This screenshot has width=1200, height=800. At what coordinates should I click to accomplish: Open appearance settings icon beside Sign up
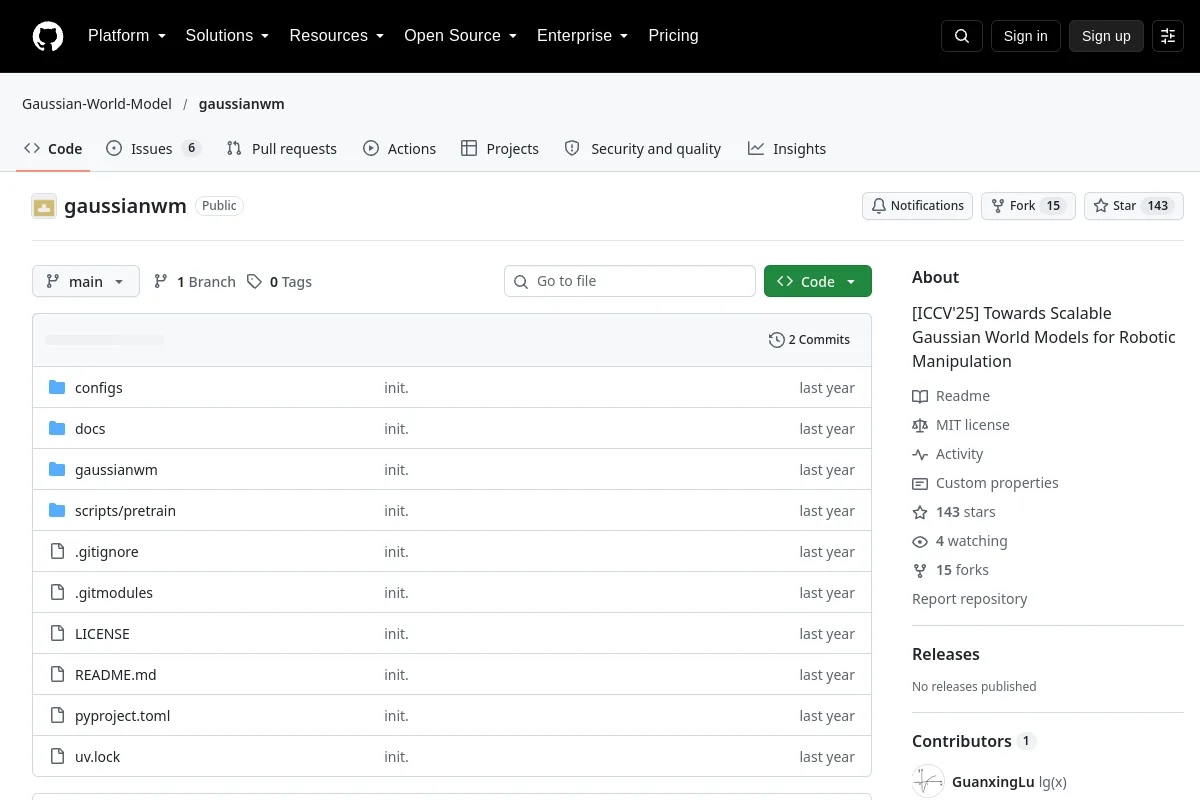tap(1168, 36)
